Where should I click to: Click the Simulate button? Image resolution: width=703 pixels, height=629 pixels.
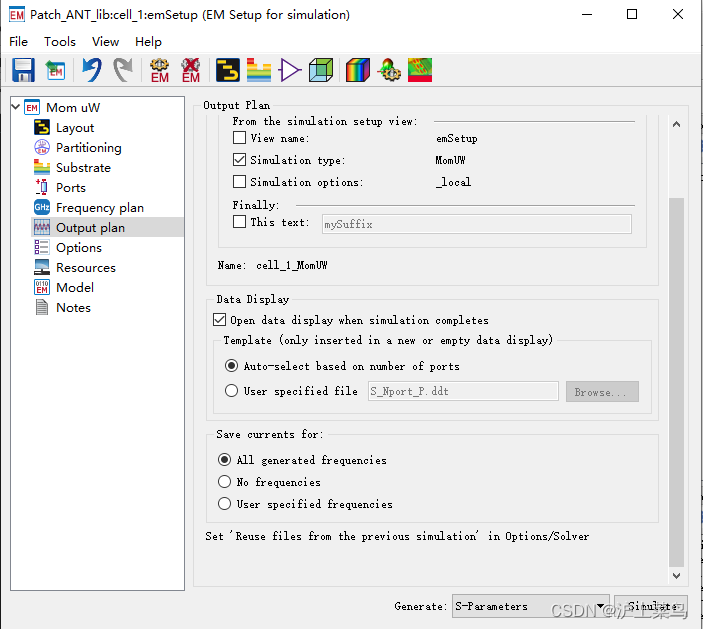651,606
